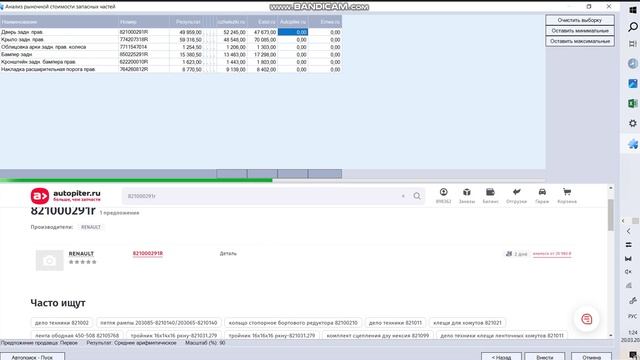Click the muted volume tray icon
The width and height of the screenshot is (640, 360).
click(x=628, y=272)
